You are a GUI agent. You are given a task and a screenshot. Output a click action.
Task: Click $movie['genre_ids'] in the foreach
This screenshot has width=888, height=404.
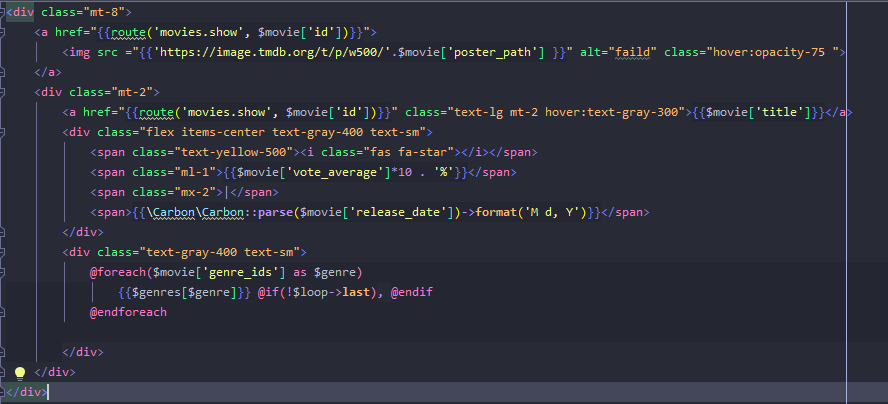coord(219,272)
